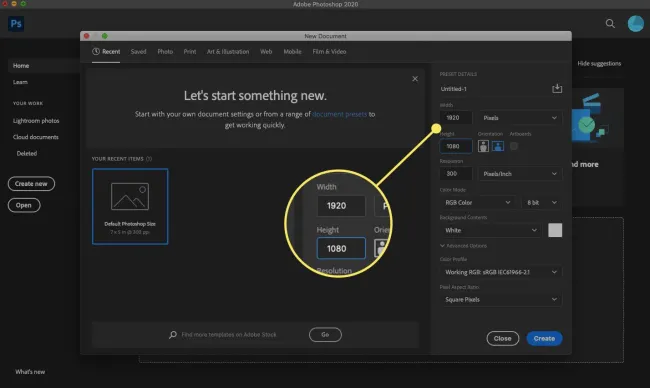Switch to the Web tab
This screenshot has height=388, width=650.
tap(266, 52)
